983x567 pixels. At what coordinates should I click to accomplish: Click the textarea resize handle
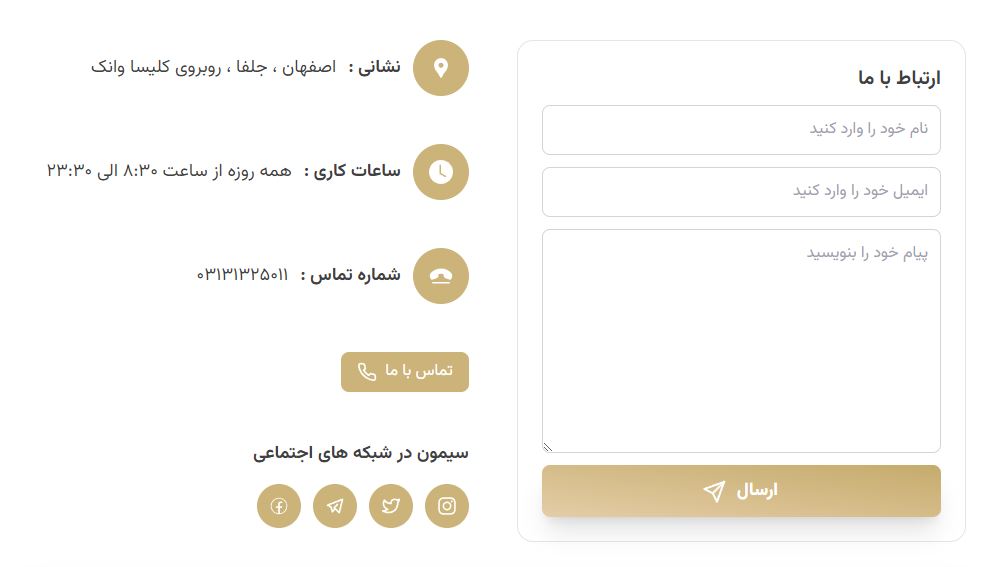coord(547,447)
